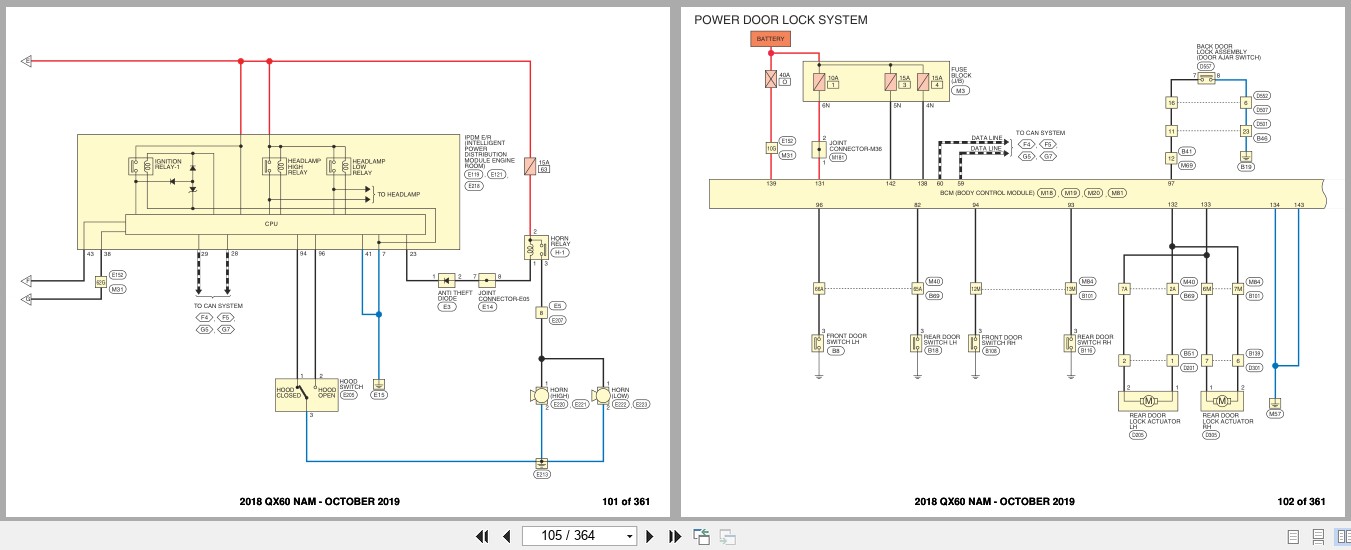Select the orange BATTERY box
1351x550 pixels.
click(x=771, y=38)
